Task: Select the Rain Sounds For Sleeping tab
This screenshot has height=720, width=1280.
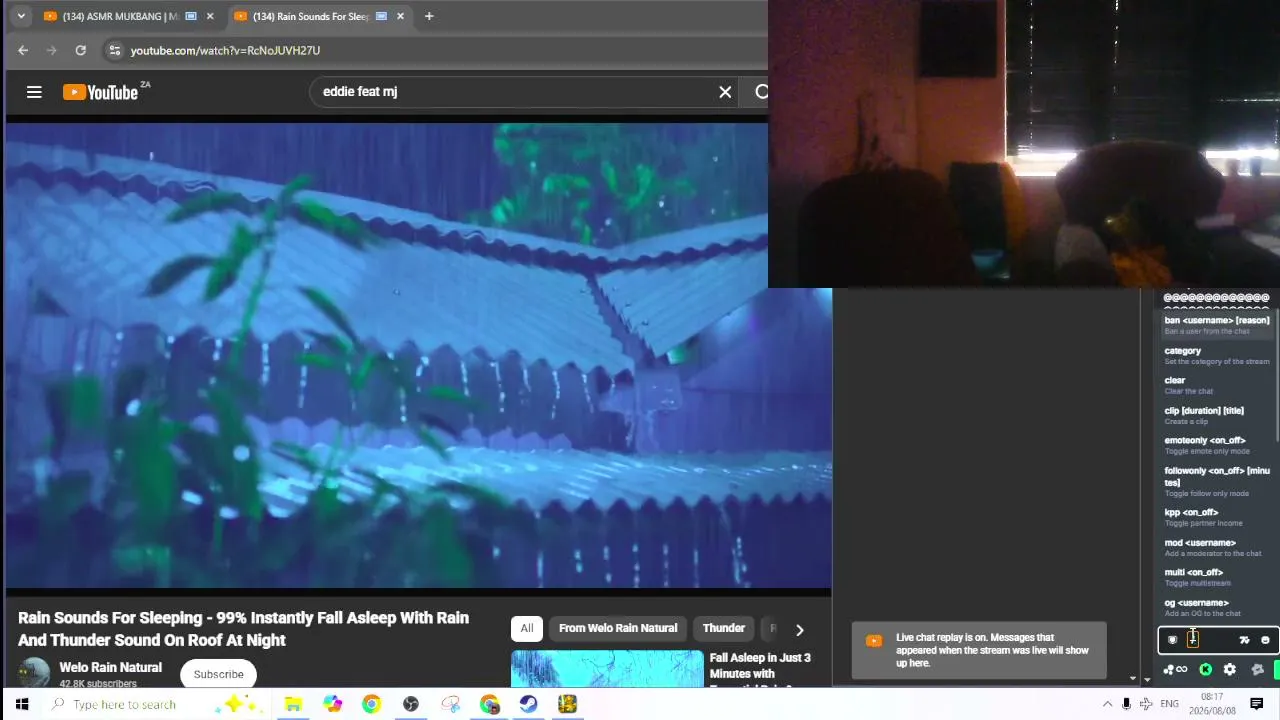Action: tap(320, 16)
